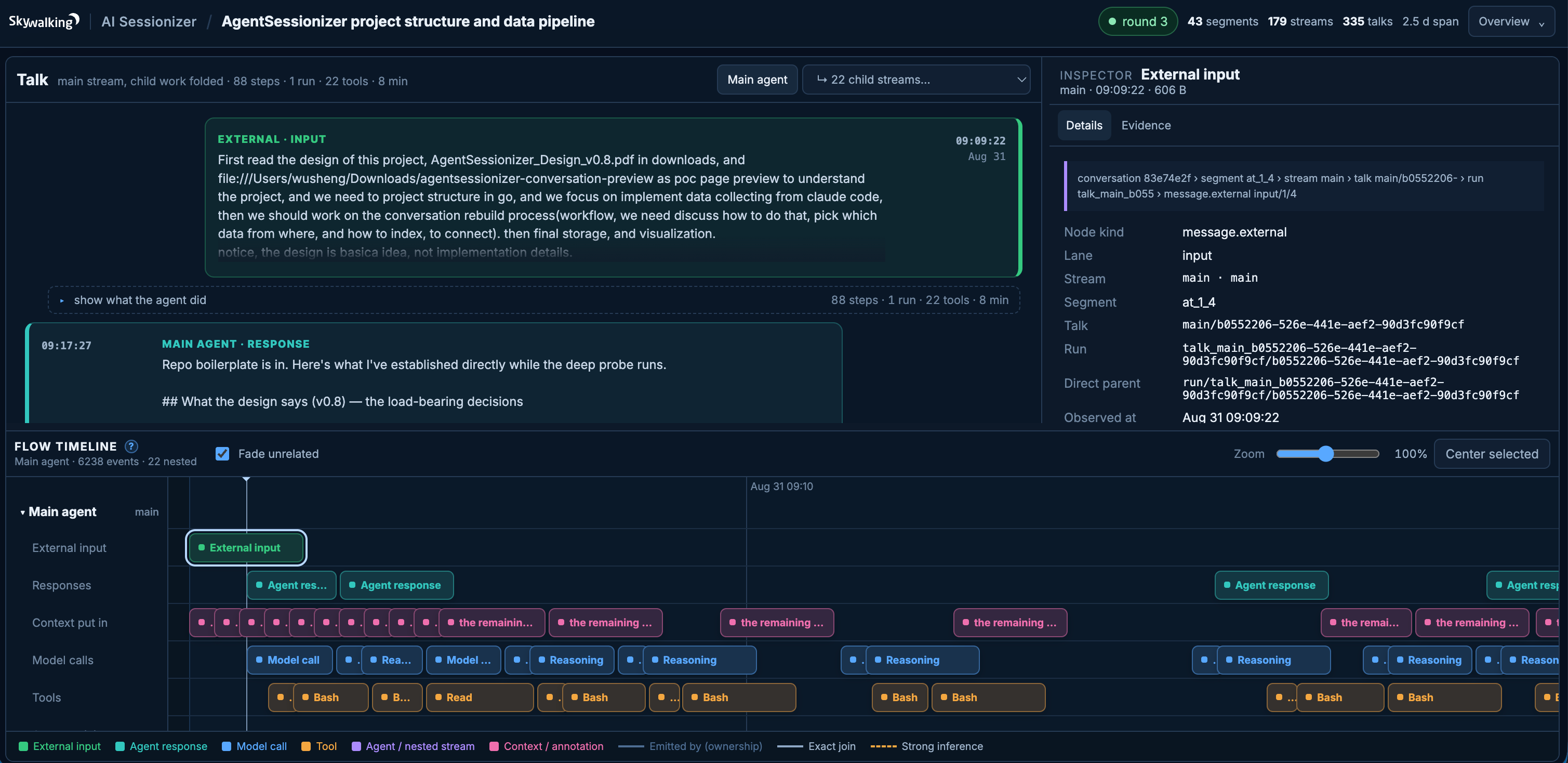Select the Responses lane label
This screenshot has height=763, width=1568.
click(61, 585)
